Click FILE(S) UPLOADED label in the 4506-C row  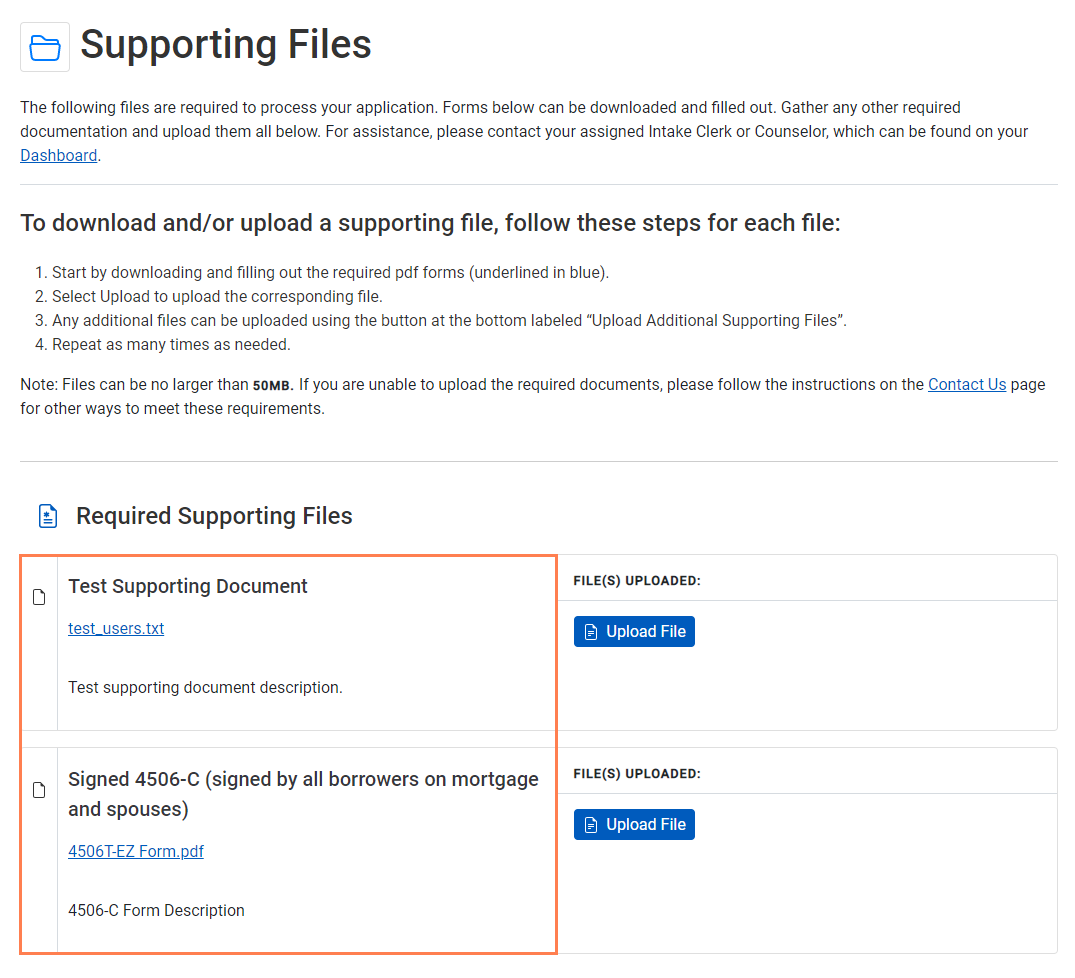point(637,773)
